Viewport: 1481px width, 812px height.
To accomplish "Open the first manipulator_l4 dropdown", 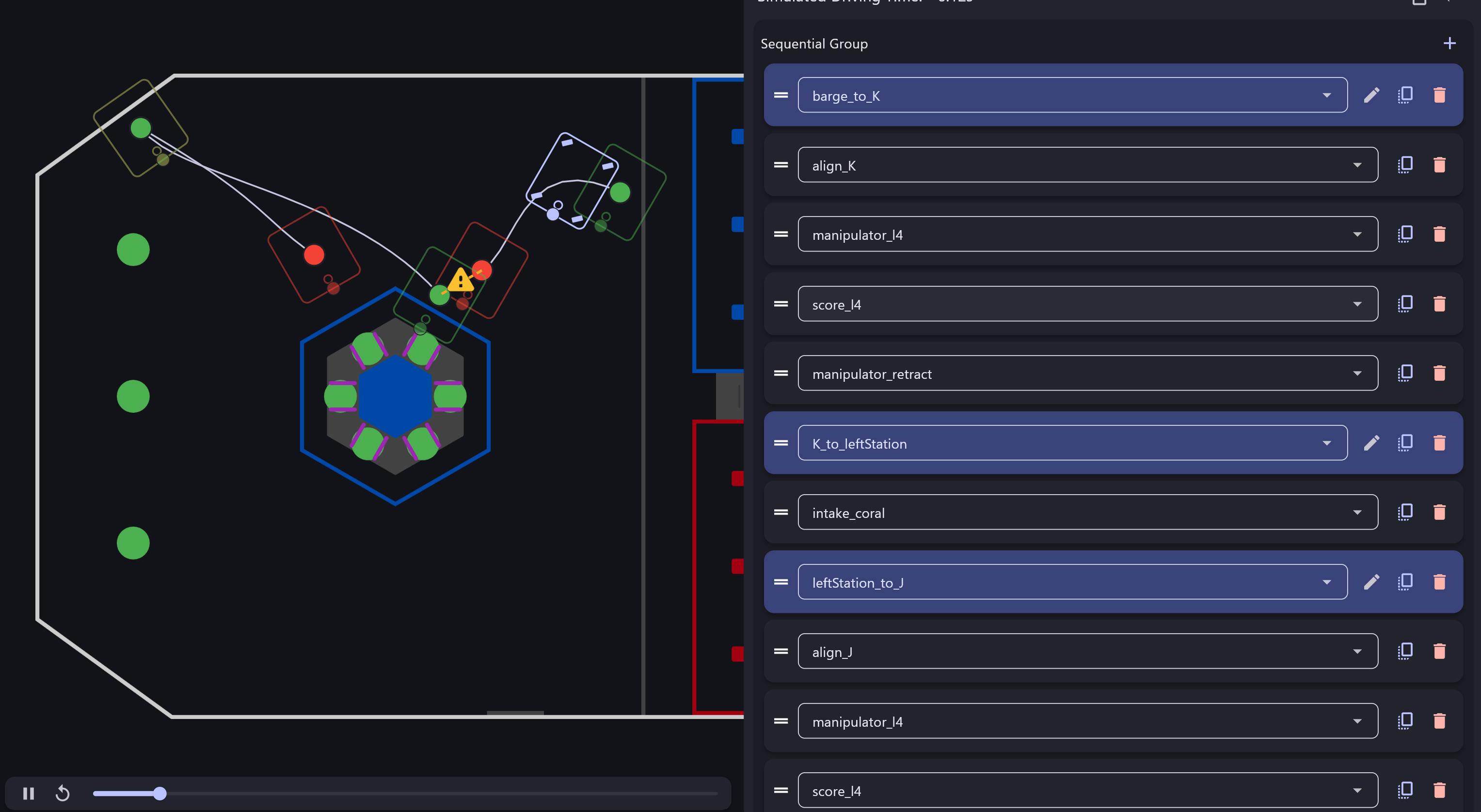I will pyautogui.click(x=1088, y=234).
